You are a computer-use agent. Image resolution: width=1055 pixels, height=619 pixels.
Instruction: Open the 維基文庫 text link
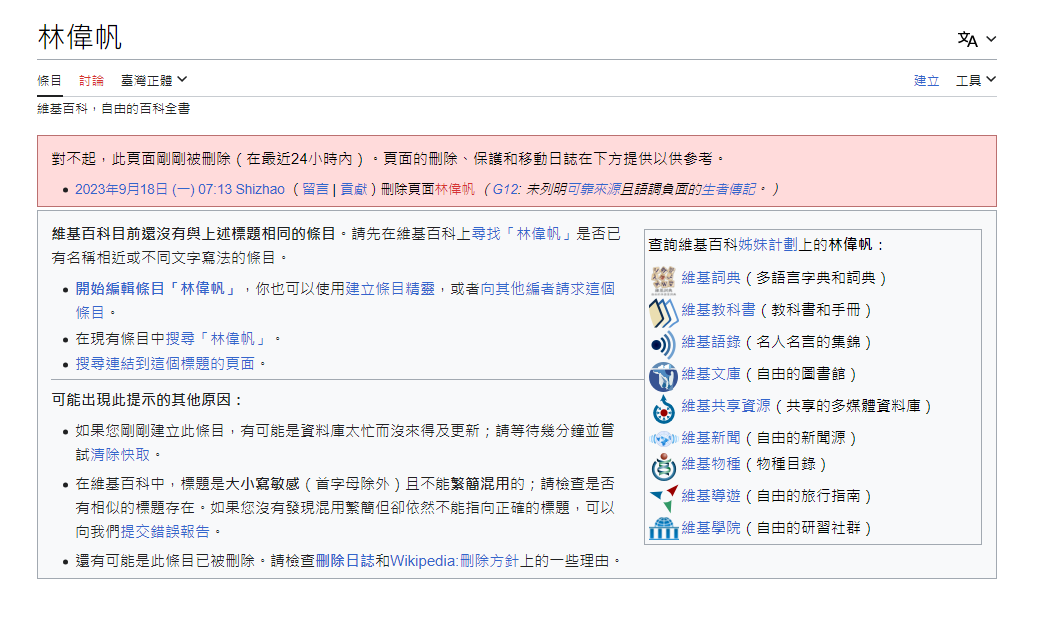click(x=711, y=373)
